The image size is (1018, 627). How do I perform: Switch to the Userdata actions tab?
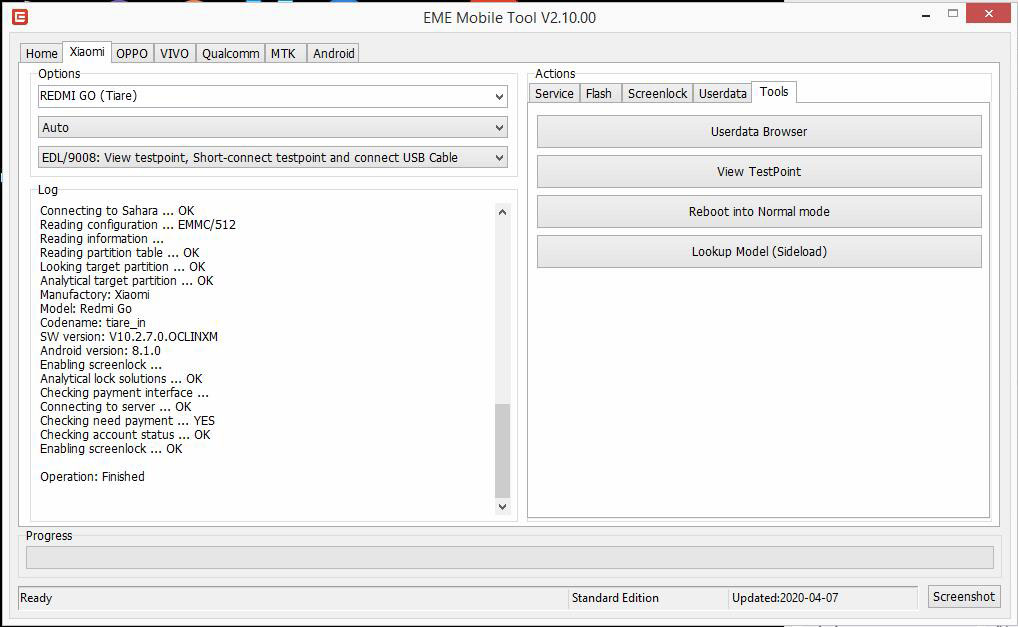tap(723, 93)
